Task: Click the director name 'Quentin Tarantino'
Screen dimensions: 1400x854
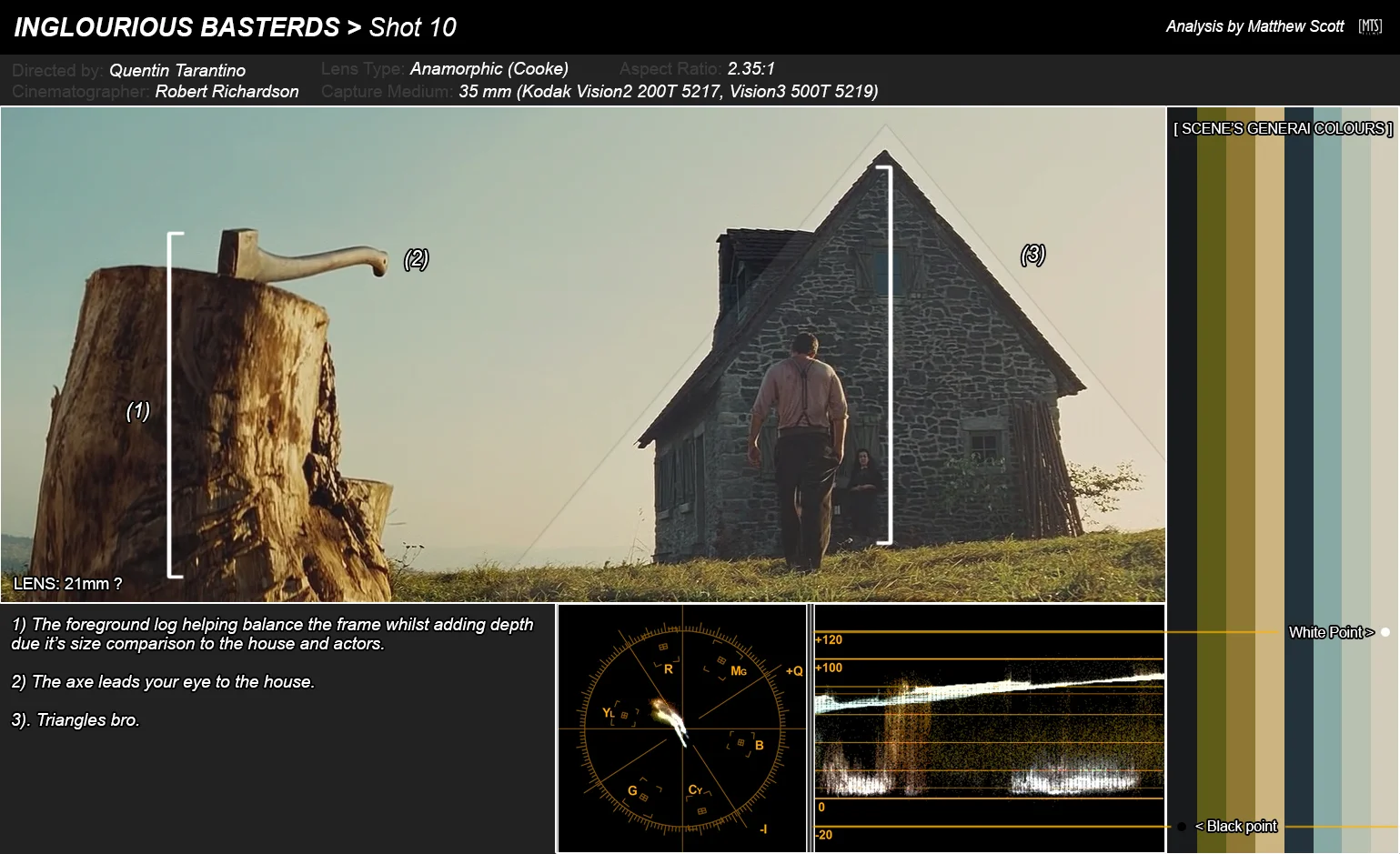Action: [177, 70]
